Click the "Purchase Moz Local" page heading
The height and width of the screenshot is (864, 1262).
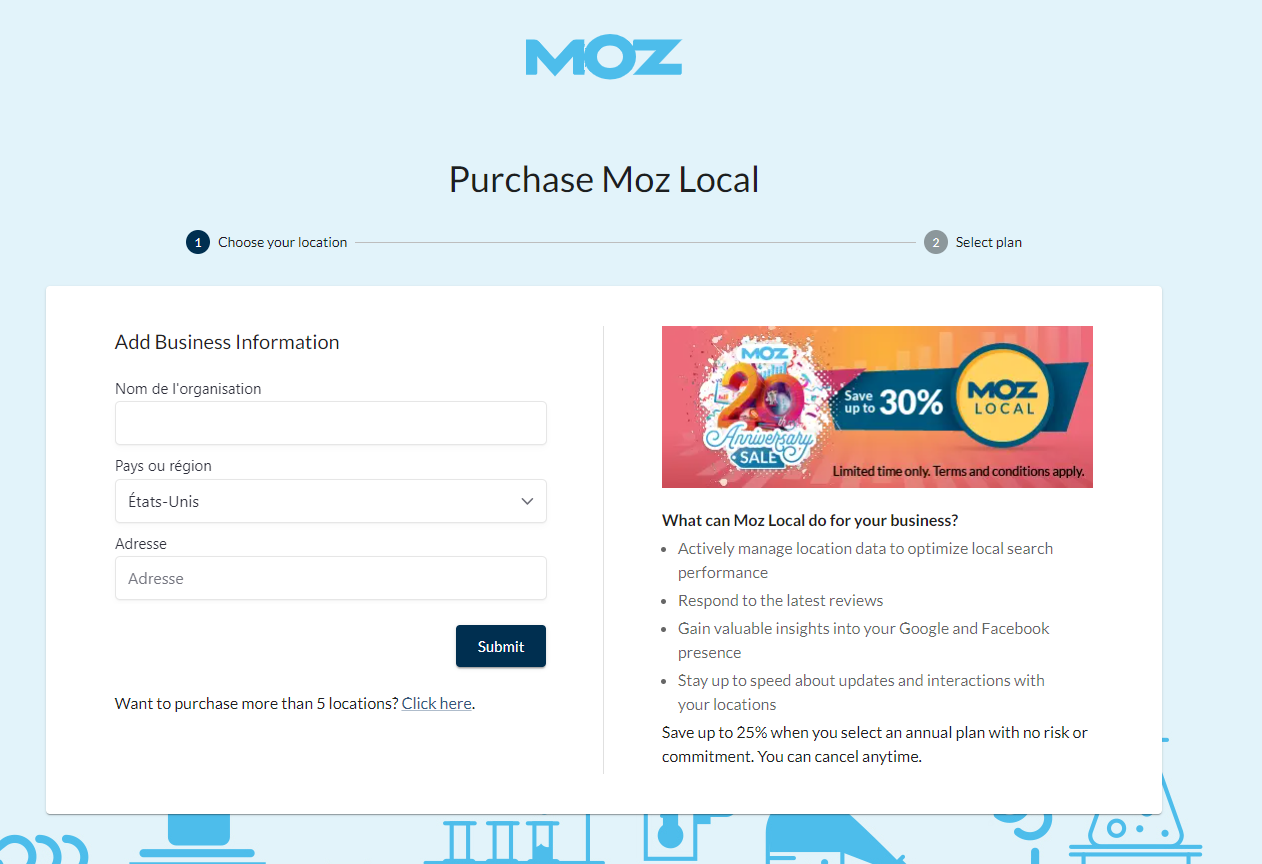604,180
